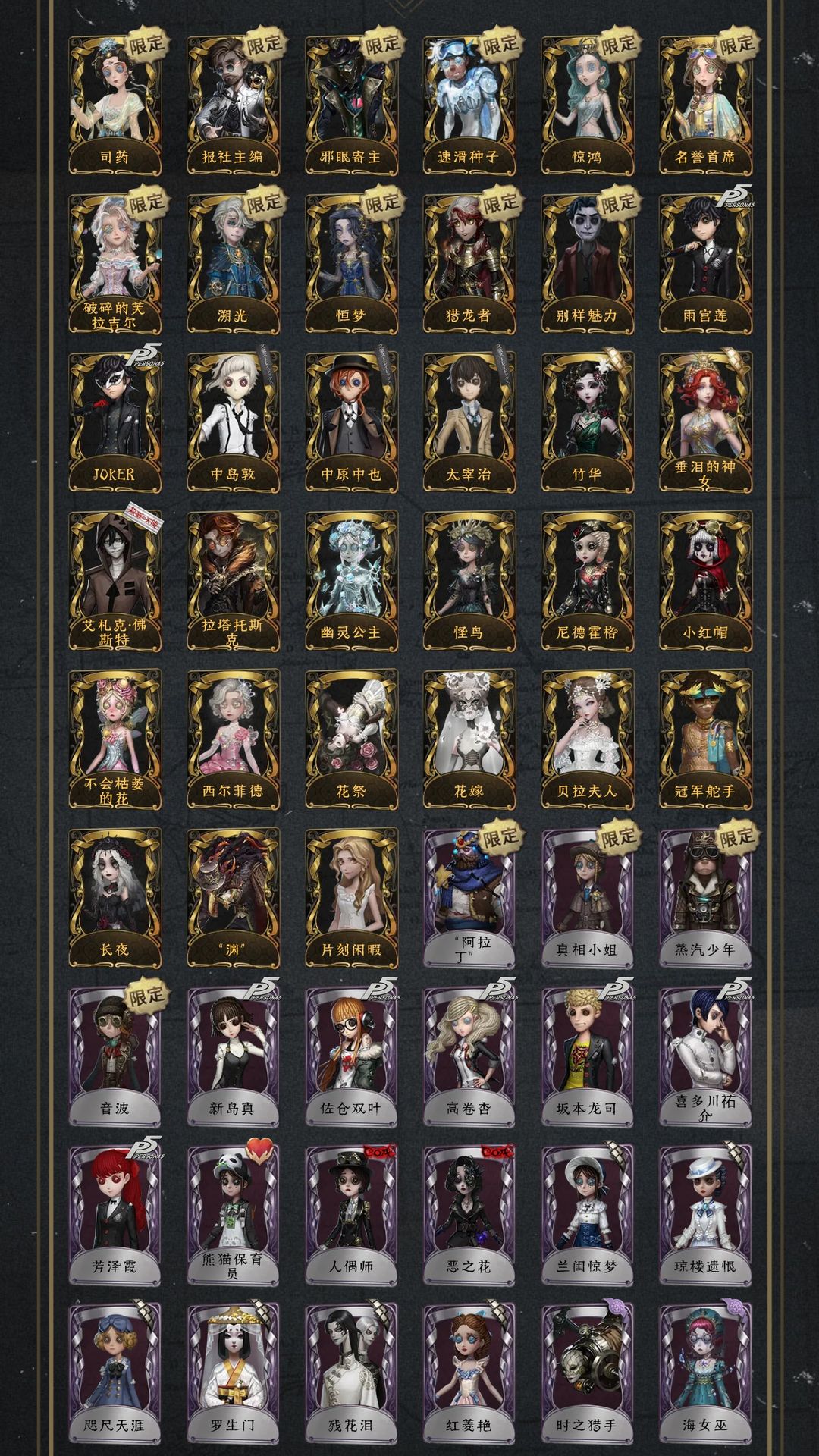Click the 太宰治 name label

coord(469,474)
